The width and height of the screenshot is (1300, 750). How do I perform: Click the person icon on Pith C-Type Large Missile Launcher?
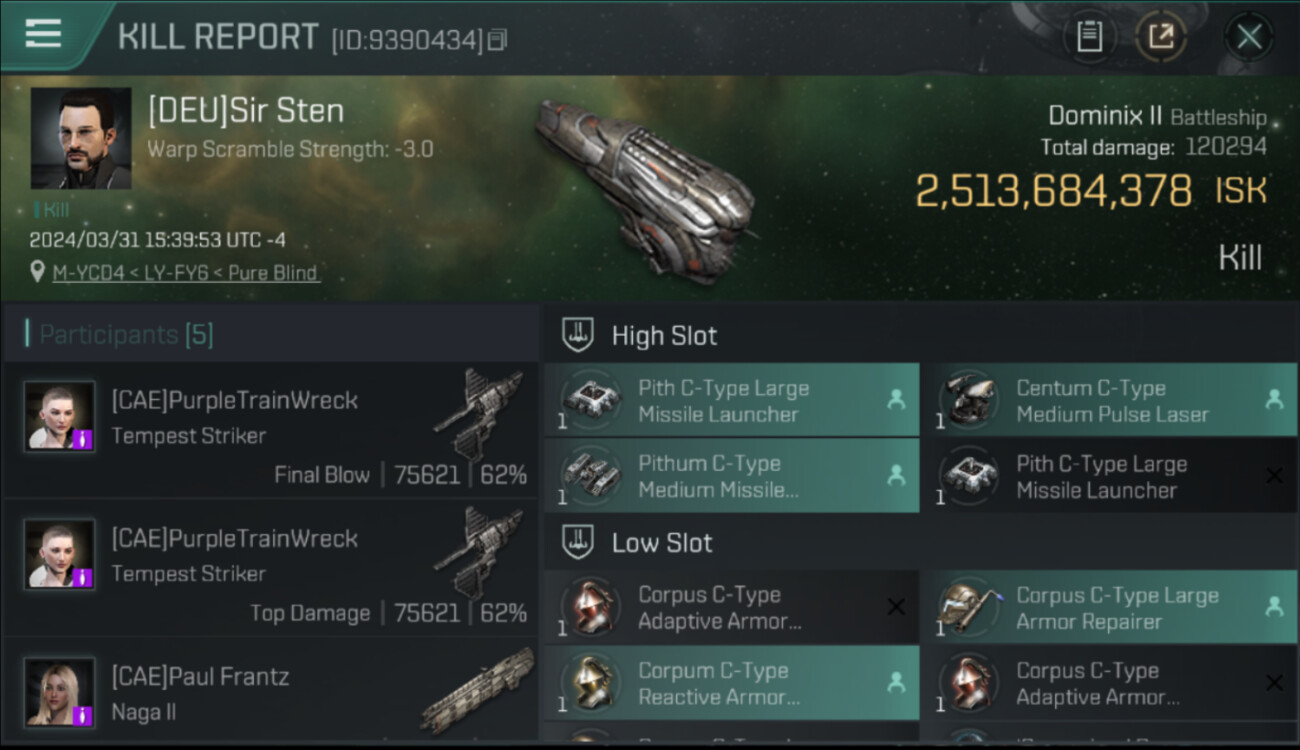pos(896,400)
